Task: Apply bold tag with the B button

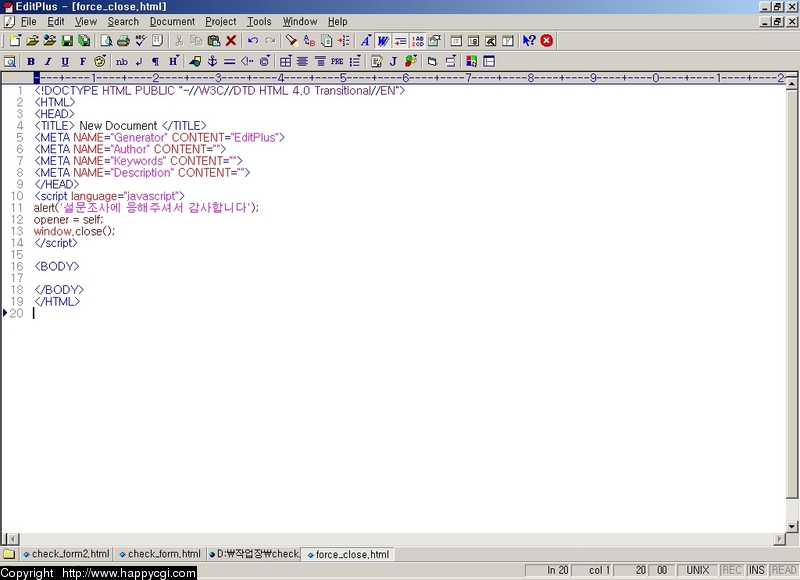Action: 31,62
